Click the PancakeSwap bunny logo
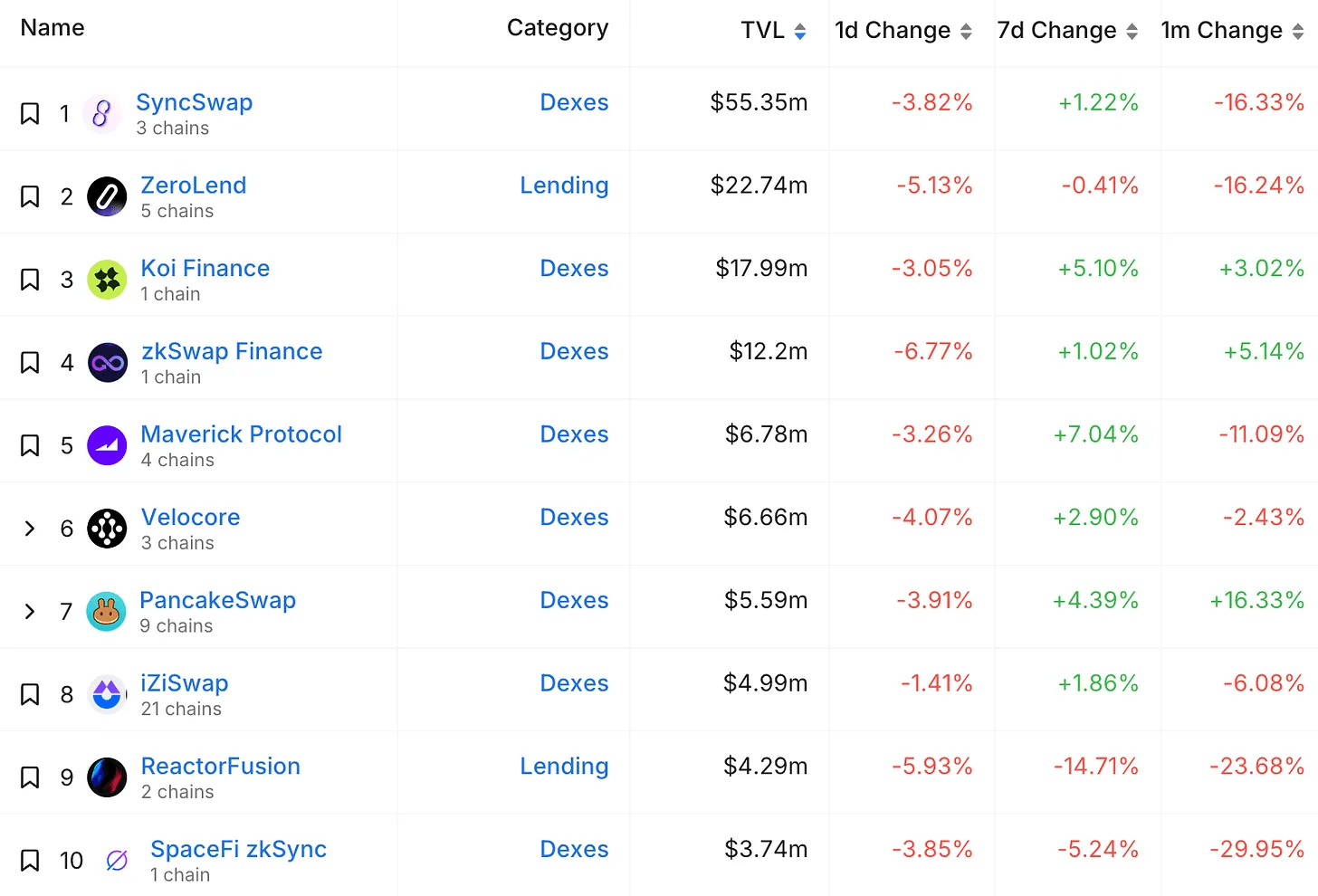Image resolution: width=1318 pixels, height=896 pixels. [106, 612]
